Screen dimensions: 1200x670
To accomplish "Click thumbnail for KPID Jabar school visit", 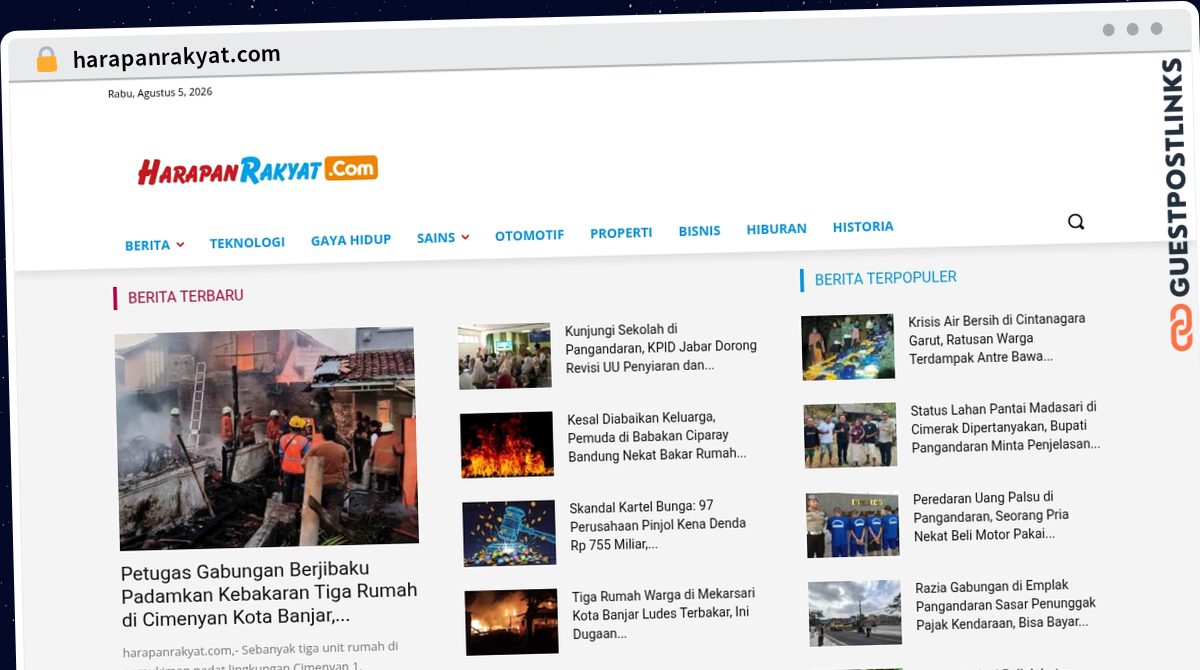I will pyautogui.click(x=505, y=356).
